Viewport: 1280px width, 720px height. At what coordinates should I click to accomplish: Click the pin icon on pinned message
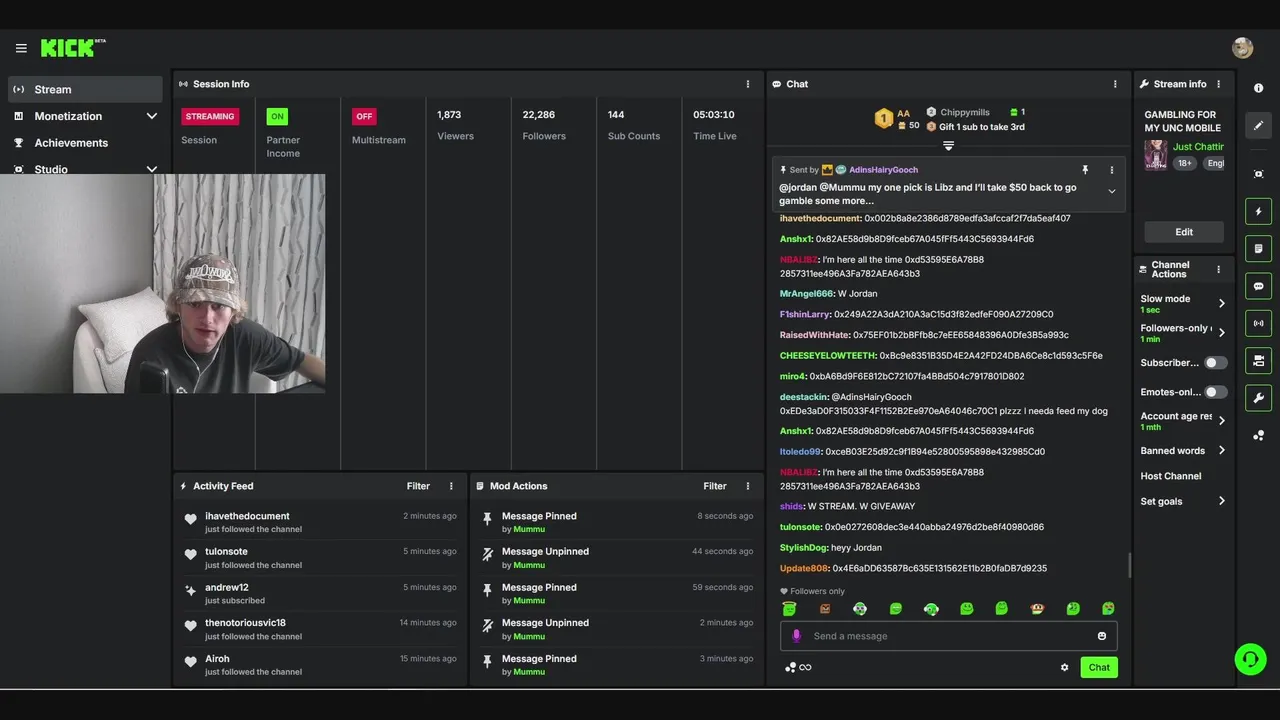[1085, 170]
